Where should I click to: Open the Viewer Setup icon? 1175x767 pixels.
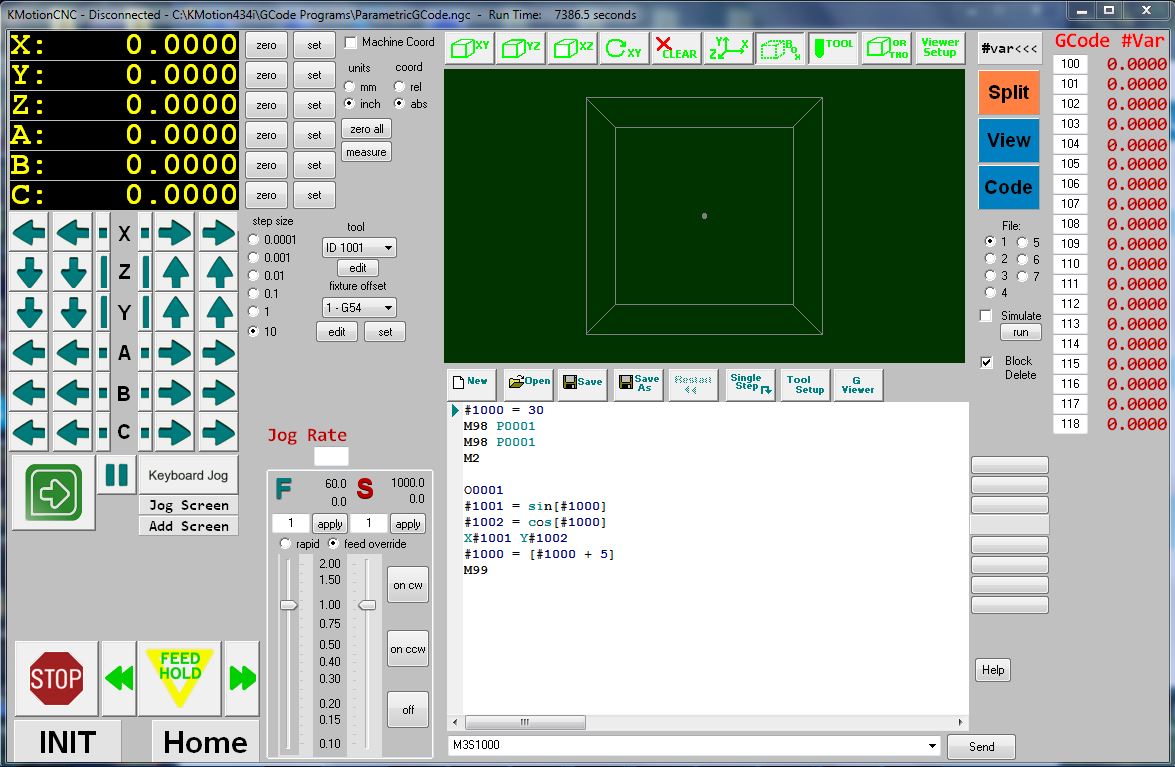click(939, 48)
